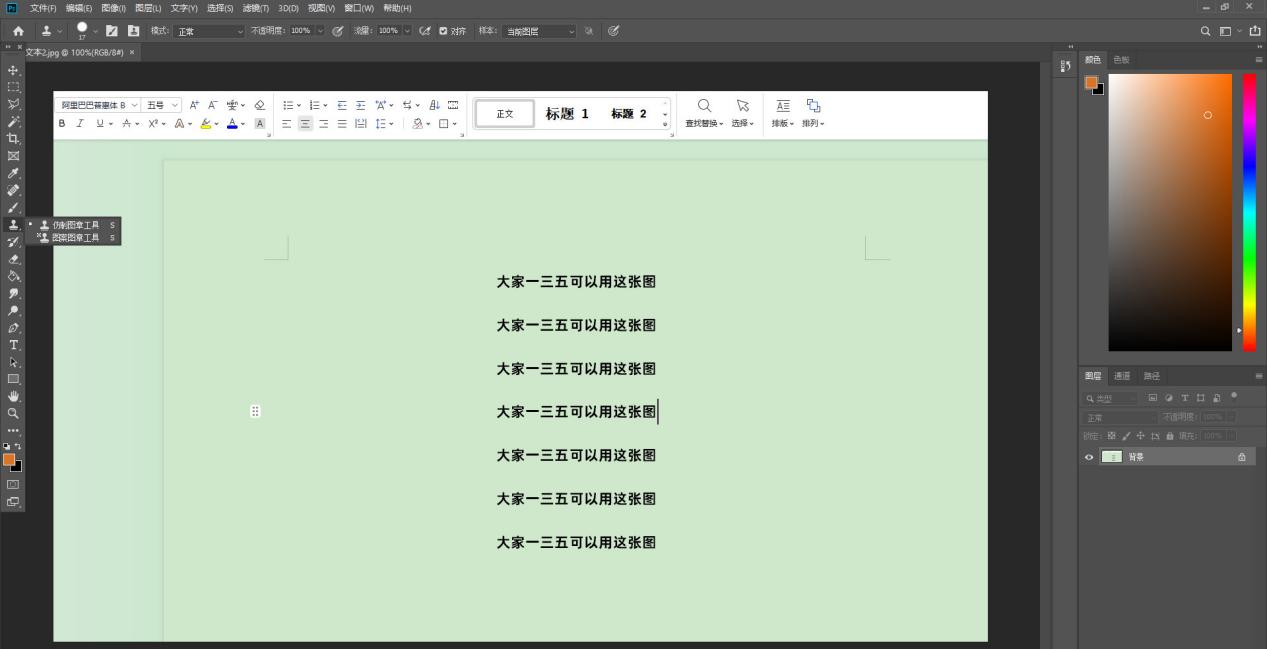
Task: Open the 文件(F) menu
Action: 44,8
